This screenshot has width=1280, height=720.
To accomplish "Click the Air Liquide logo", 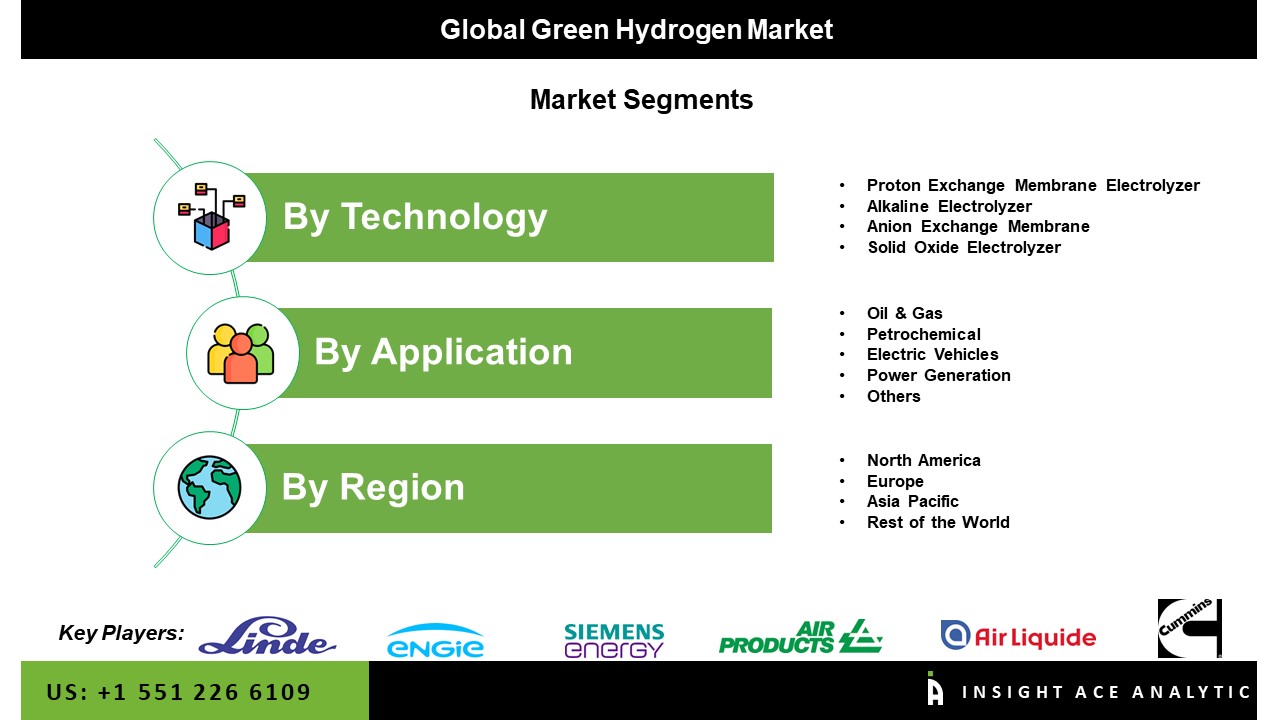I will 1018,636.
